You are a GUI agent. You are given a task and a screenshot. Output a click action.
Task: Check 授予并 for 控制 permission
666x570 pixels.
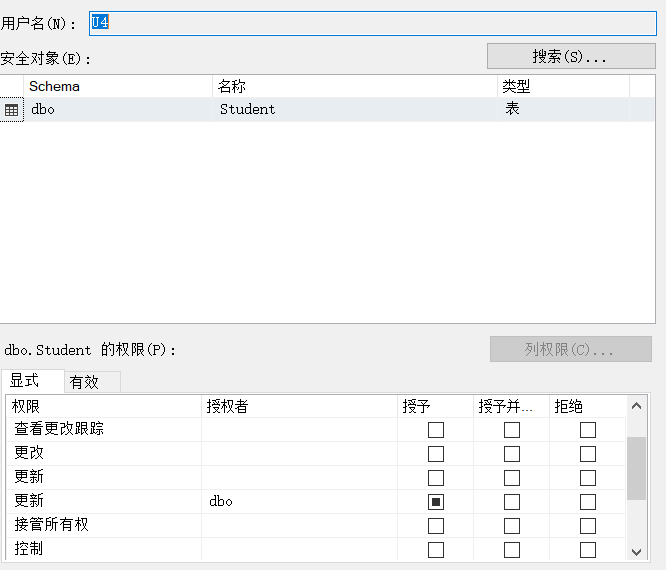pyautogui.click(x=512, y=550)
